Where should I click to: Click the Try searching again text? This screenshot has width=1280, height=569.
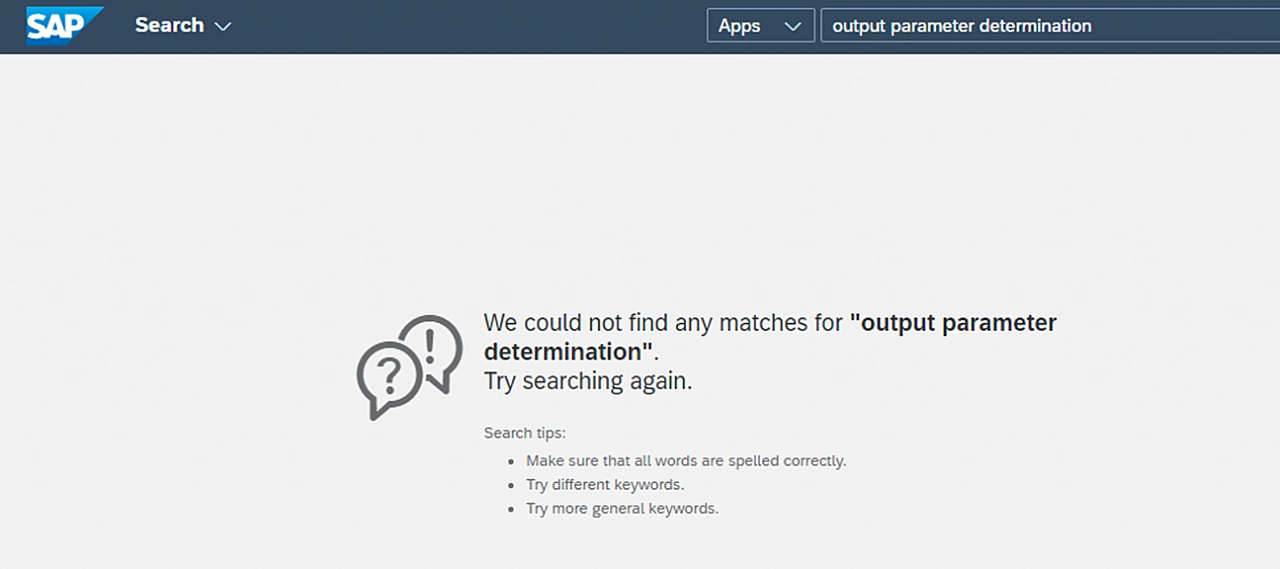pos(588,381)
